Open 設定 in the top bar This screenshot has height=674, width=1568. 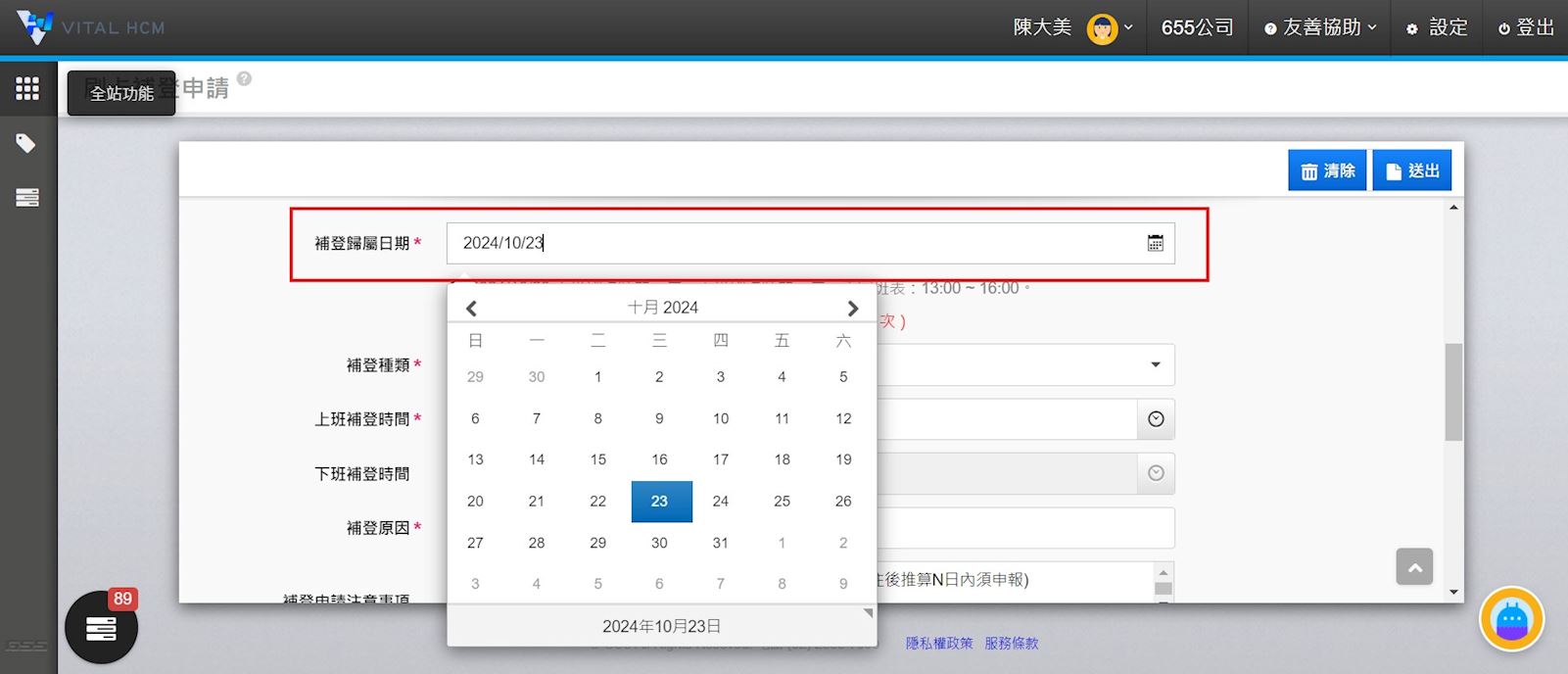(x=1437, y=28)
